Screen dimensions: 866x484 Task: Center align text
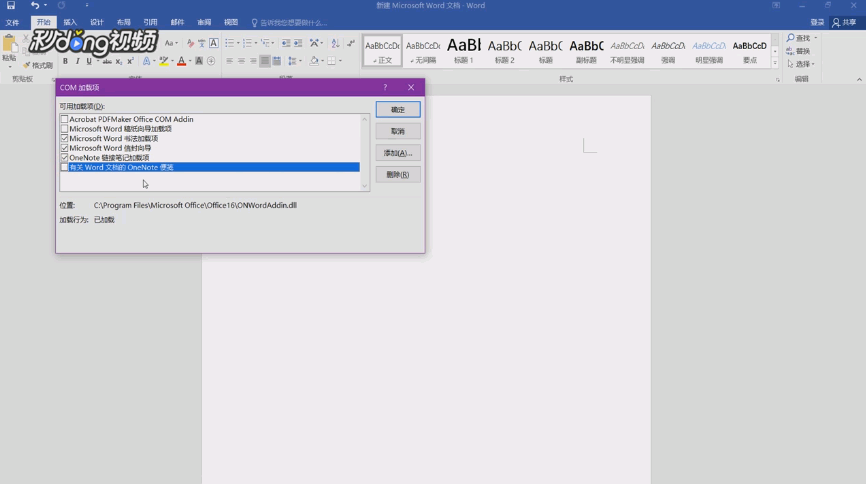tap(241, 61)
